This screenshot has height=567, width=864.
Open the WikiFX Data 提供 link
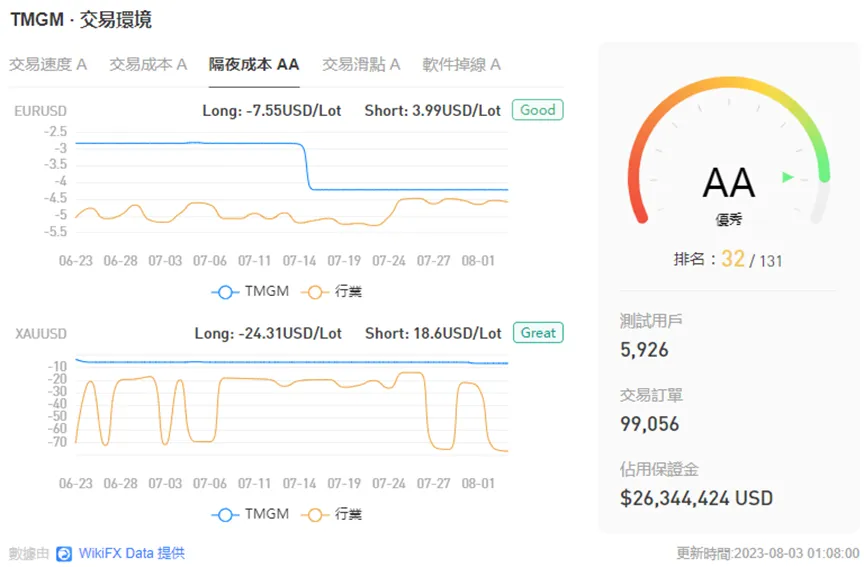coord(132,553)
